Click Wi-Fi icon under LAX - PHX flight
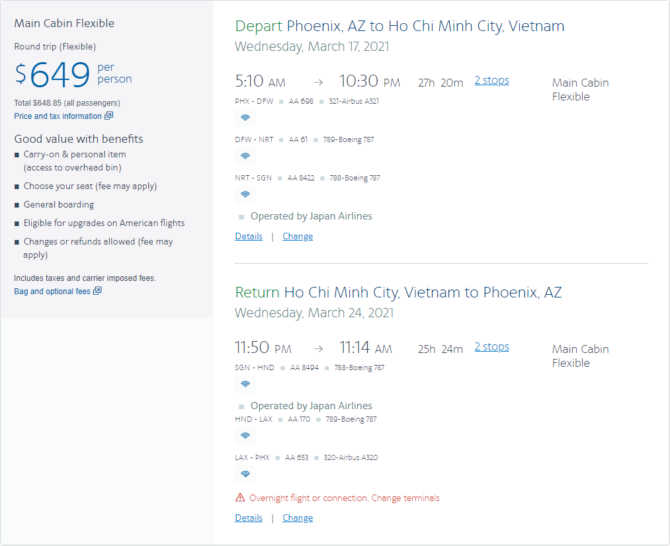 (x=245, y=474)
